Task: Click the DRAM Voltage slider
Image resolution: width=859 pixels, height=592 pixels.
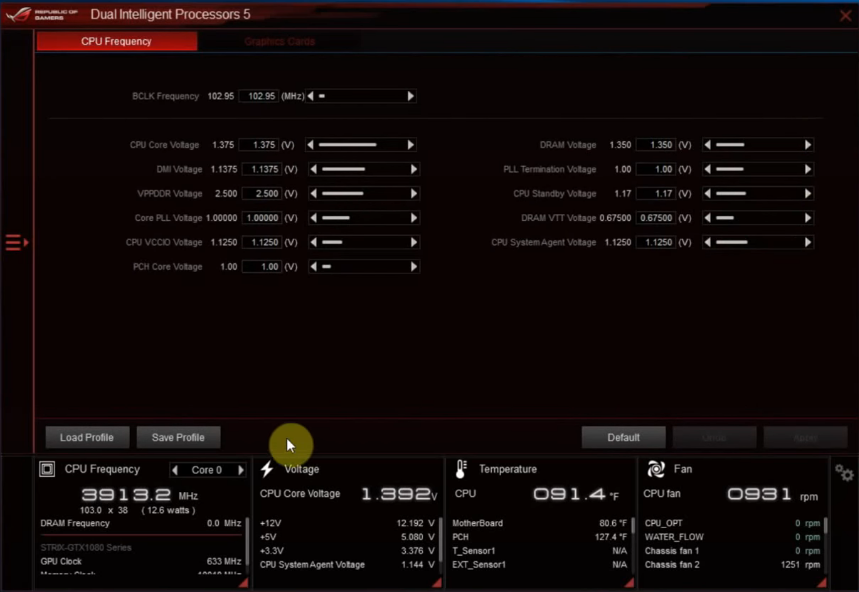Action: point(758,145)
